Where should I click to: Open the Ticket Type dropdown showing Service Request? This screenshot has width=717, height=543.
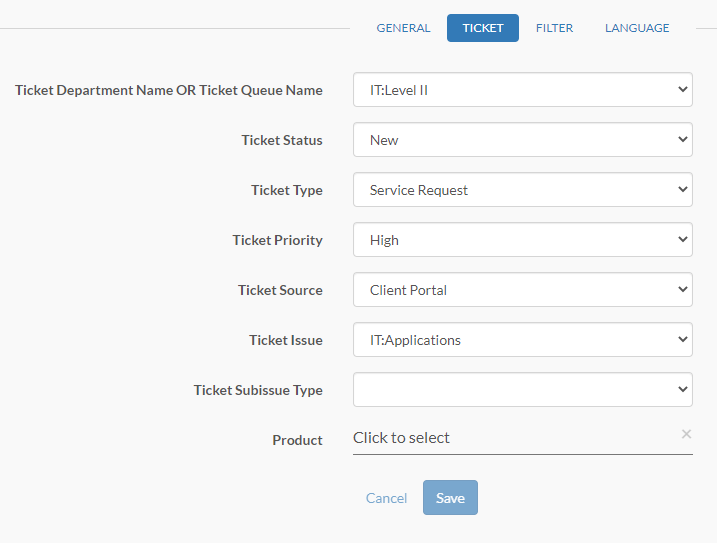[523, 190]
